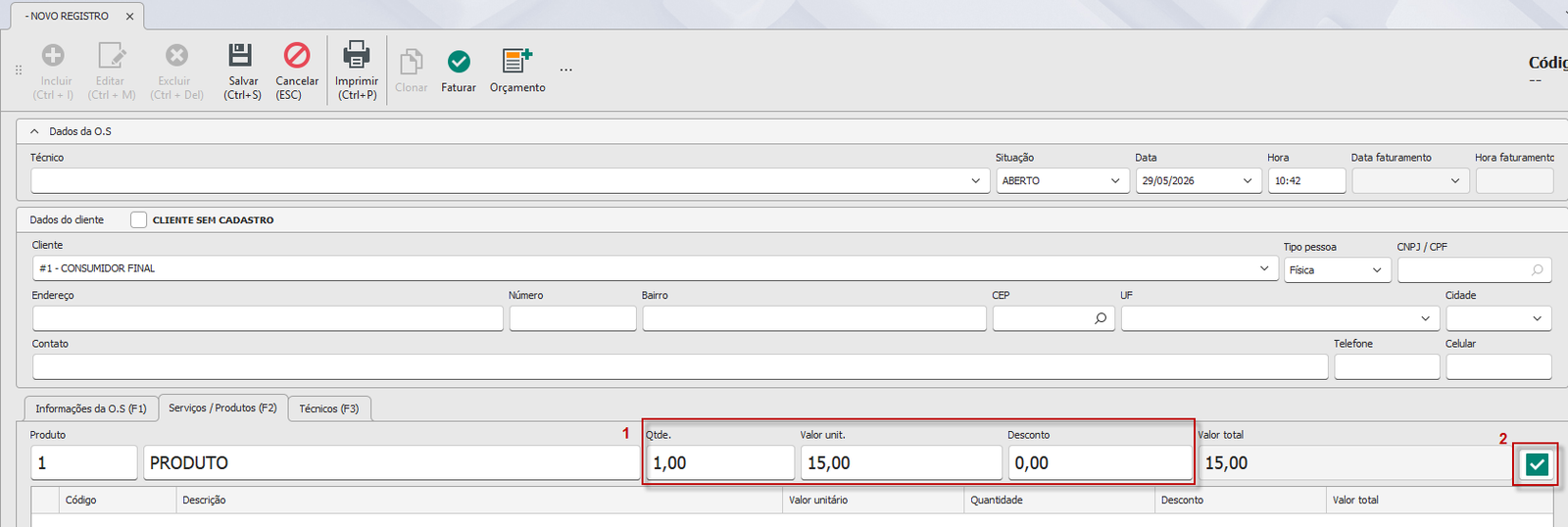Open the Situação ABERTO dropdown
The height and width of the screenshot is (527, 1568).
coord(1115,181)
